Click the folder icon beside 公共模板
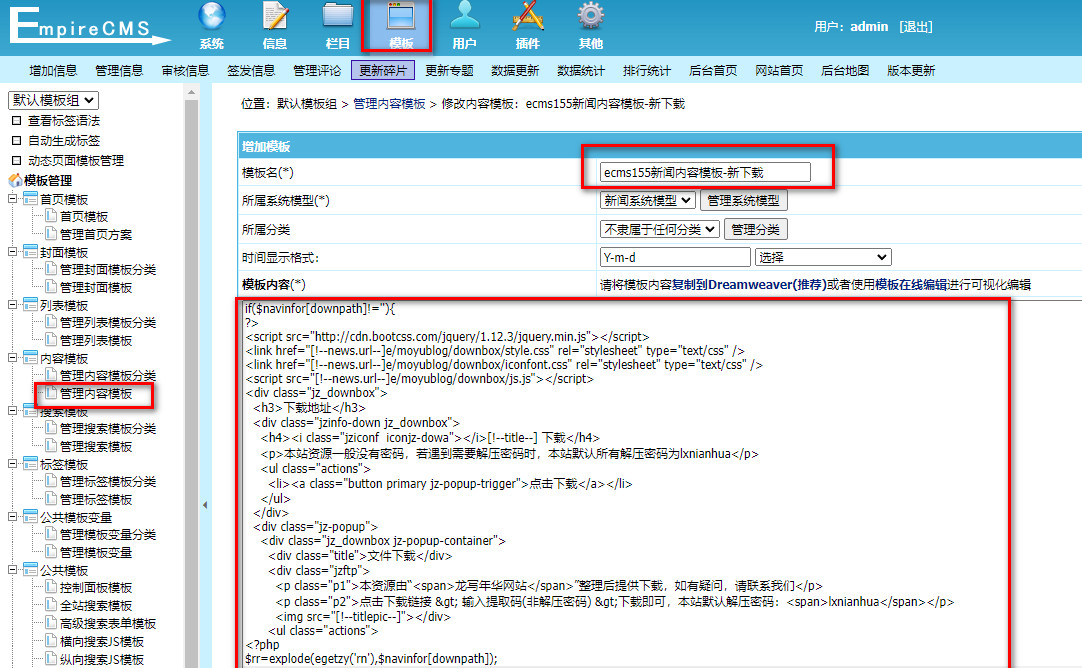Image resolution: width=1082 pixels, height=668 pixels. coord(30,570)
